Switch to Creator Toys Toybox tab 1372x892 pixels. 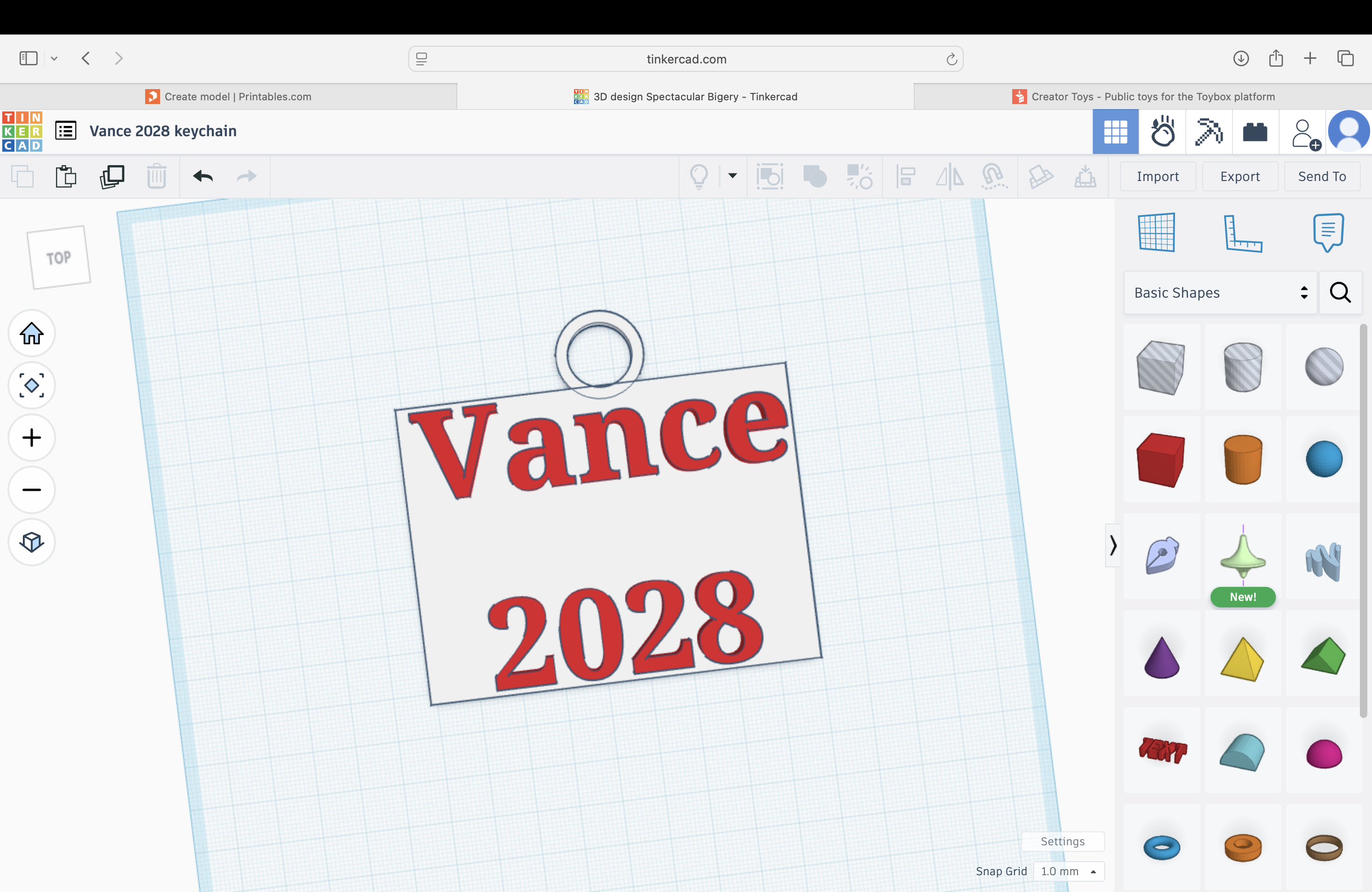[1143, 96]
